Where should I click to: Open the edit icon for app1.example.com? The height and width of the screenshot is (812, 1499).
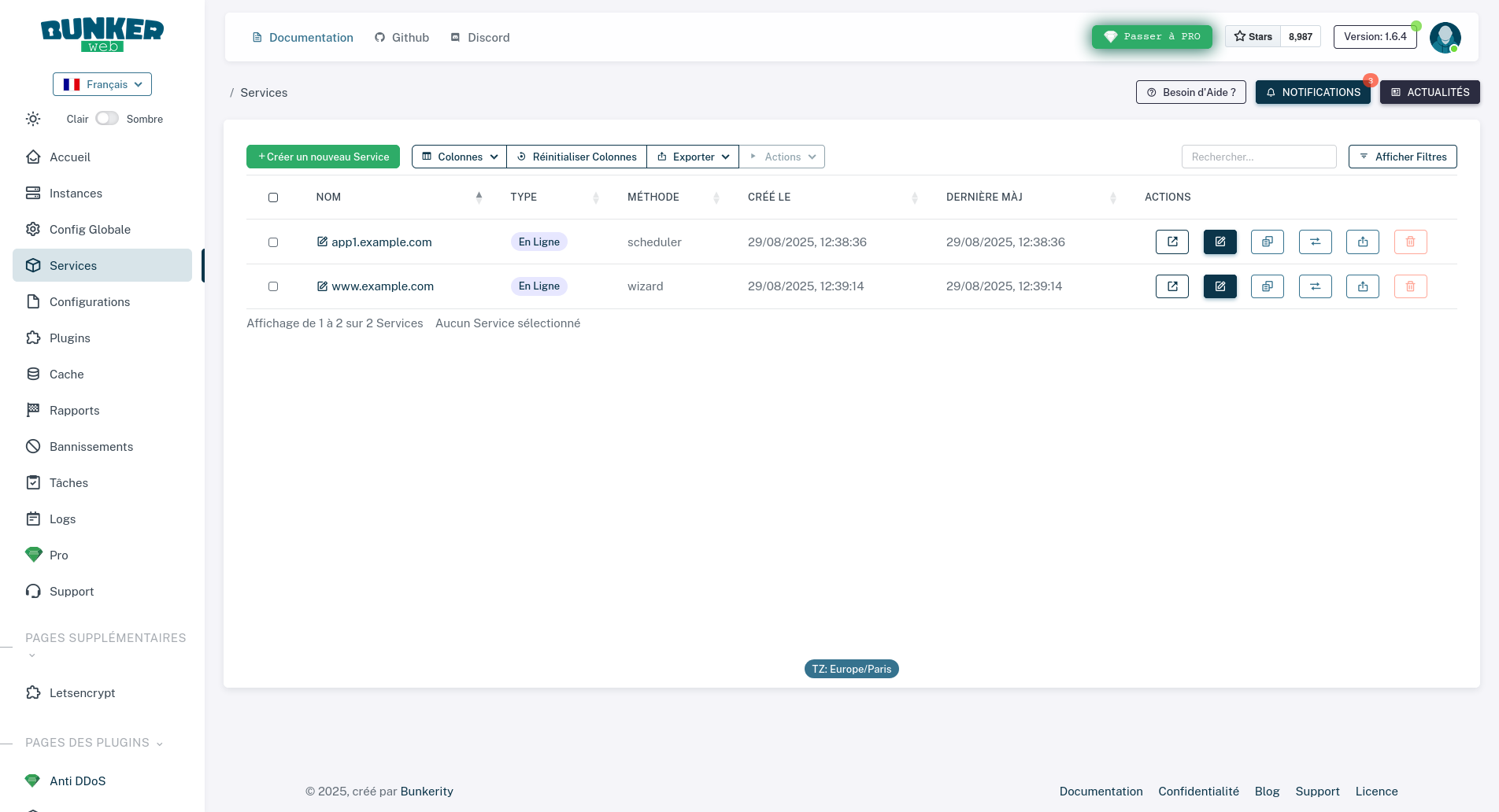1220,242
